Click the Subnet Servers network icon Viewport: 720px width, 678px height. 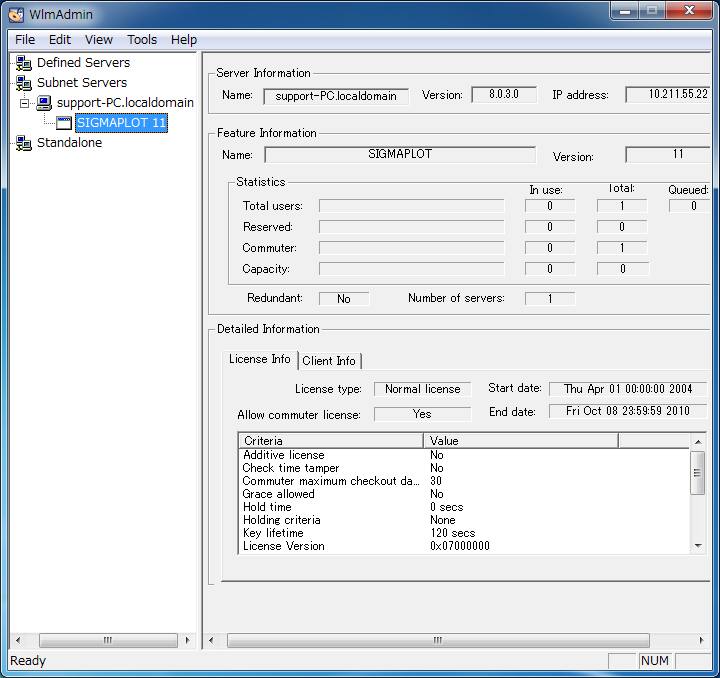point(24,83)
